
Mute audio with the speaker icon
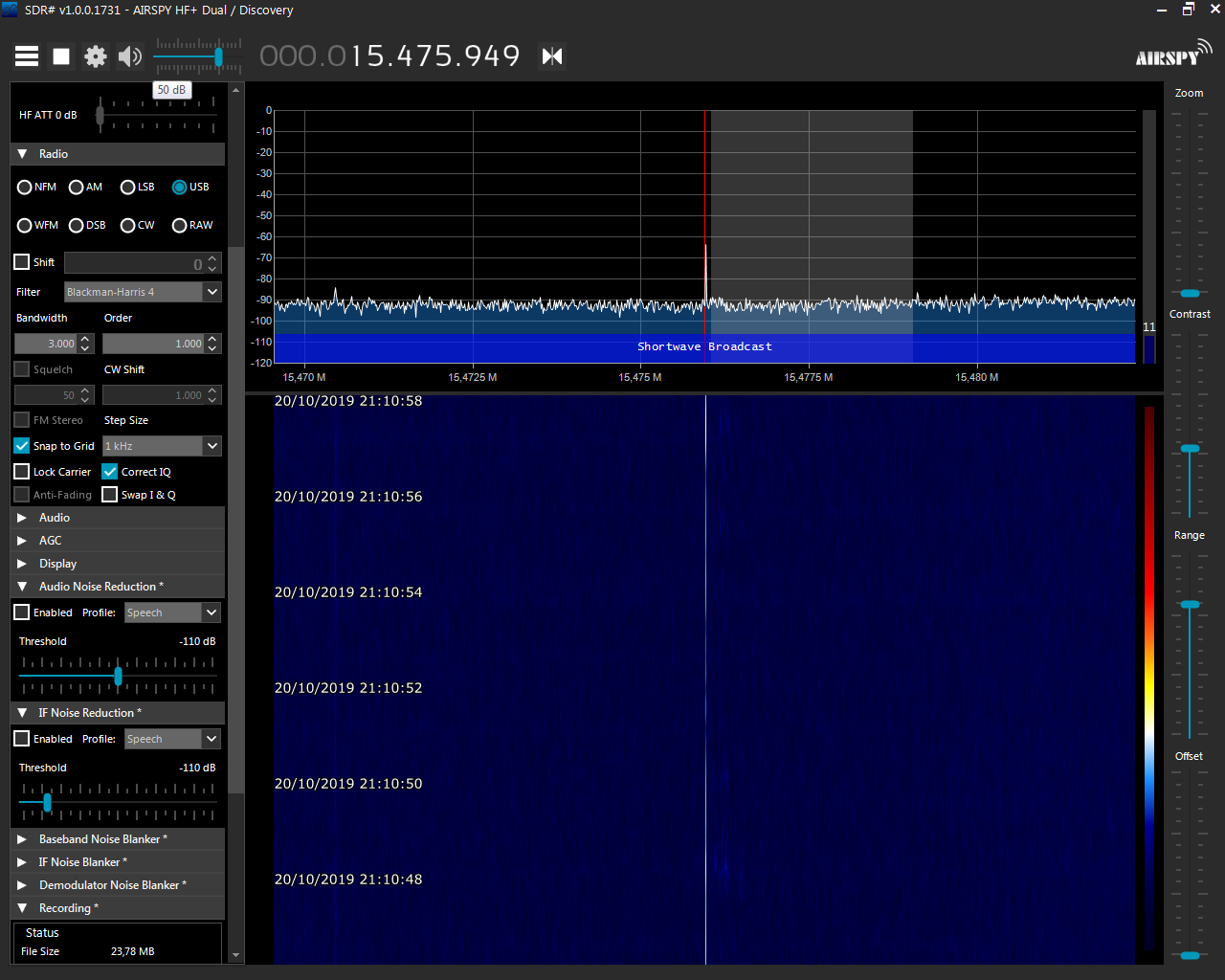[130, 56]
